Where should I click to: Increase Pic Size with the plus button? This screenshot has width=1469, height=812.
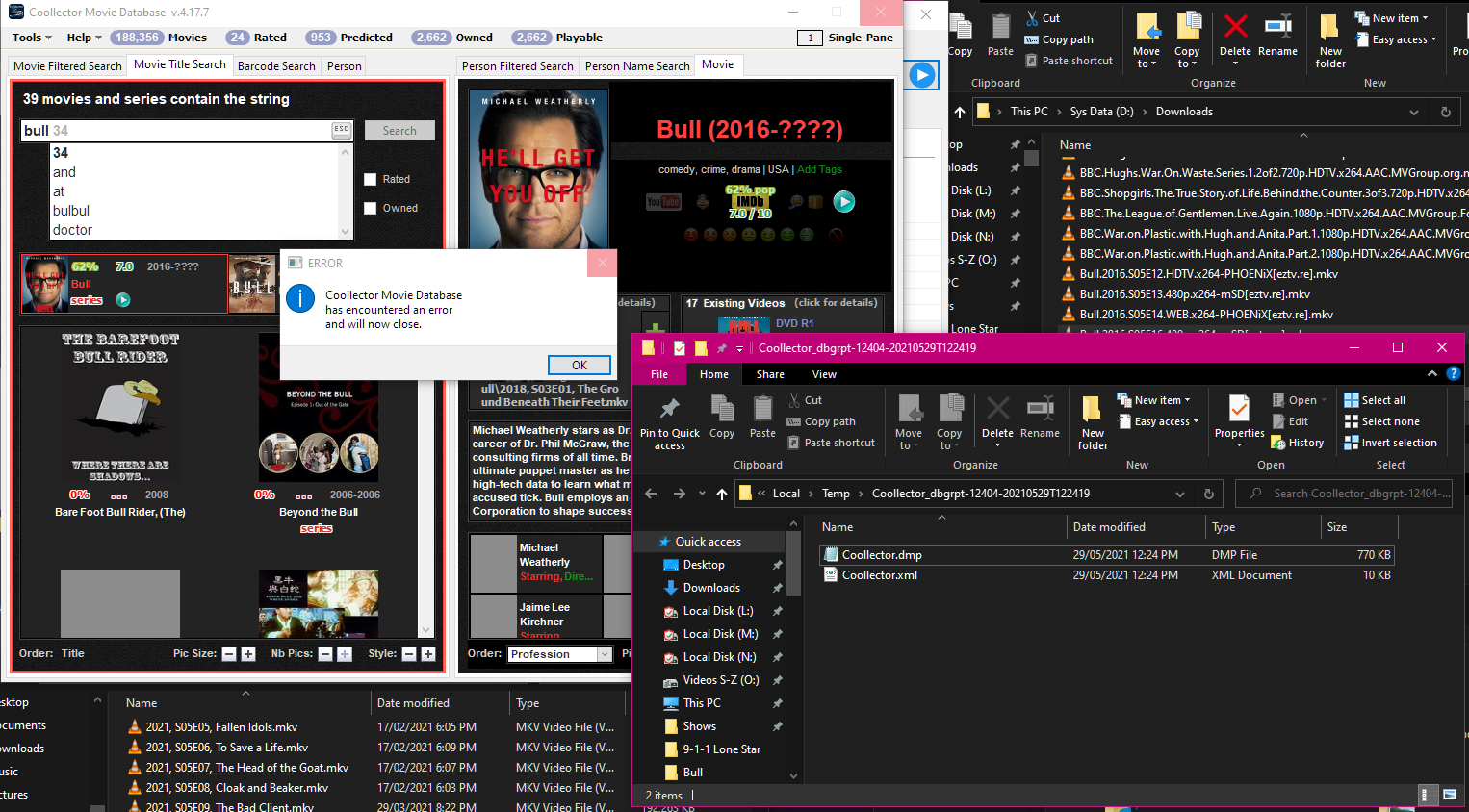coord(248,654)
